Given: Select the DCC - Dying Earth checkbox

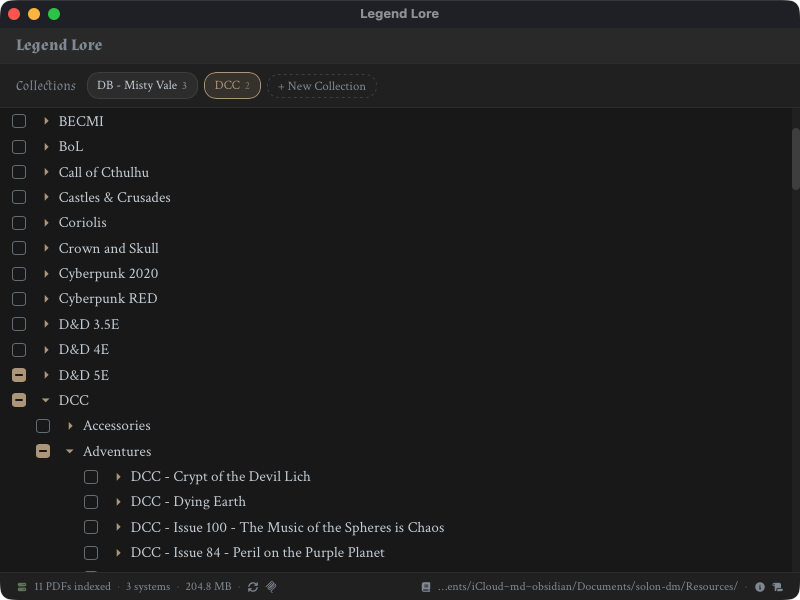Looking at the screenshot, I should pyautogui.click(x=91, y=502).
